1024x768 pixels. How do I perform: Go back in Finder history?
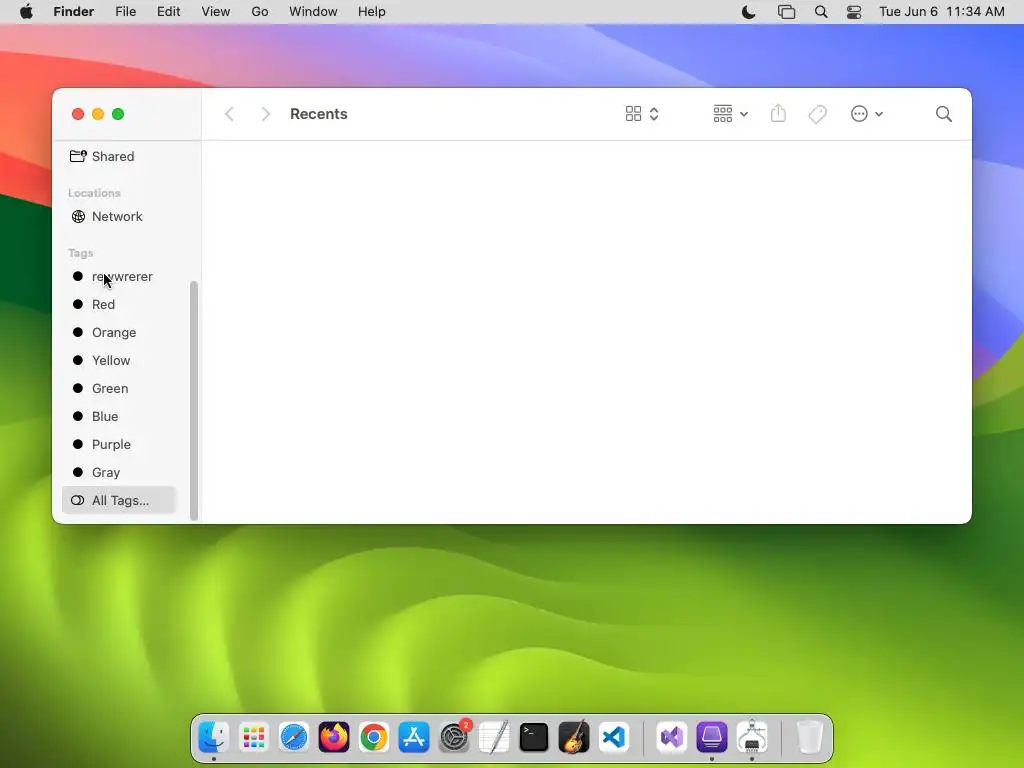(x=229, y=114)
